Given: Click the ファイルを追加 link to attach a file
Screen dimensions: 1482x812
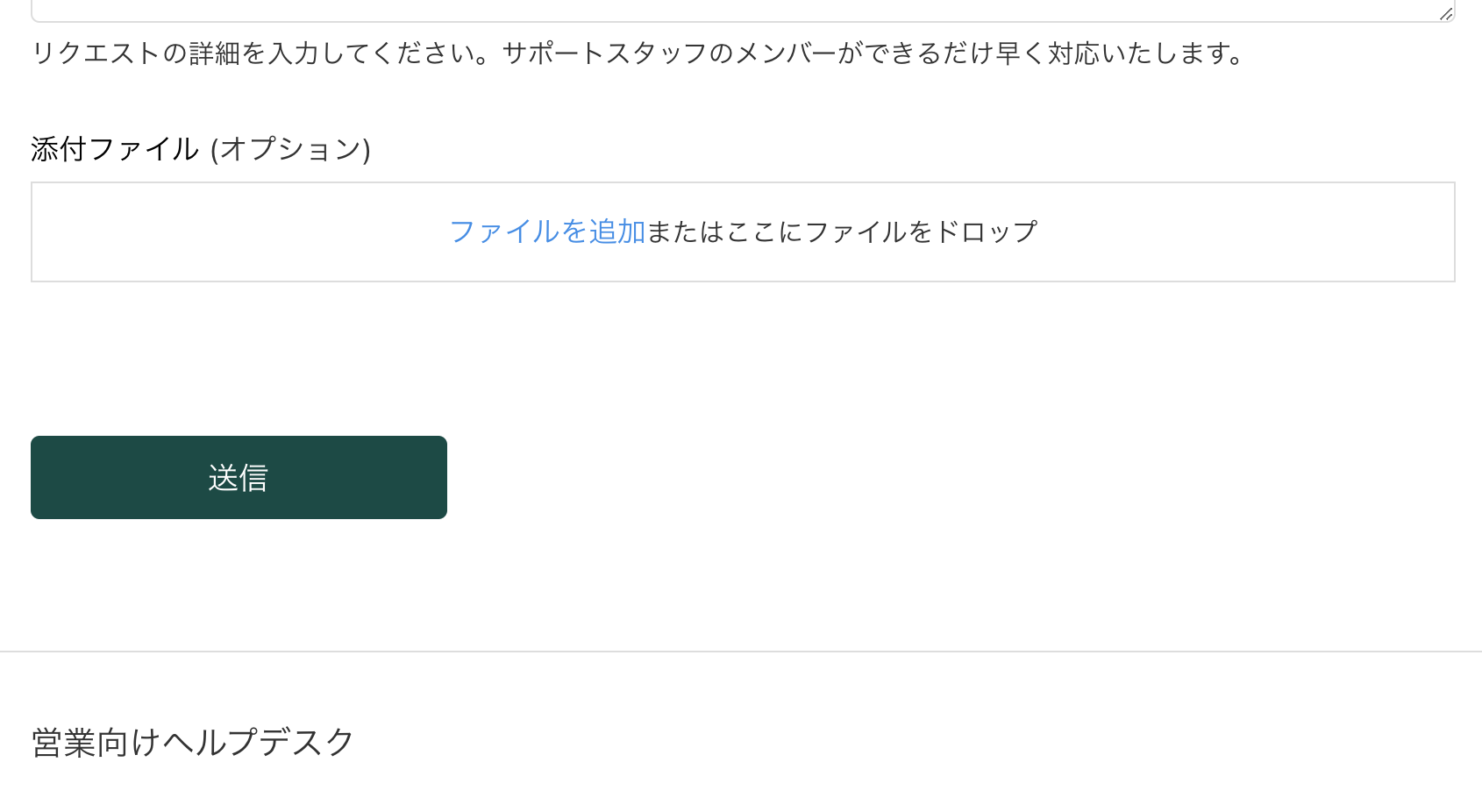Looking at the screenshot, I should (x=546, y=231).
